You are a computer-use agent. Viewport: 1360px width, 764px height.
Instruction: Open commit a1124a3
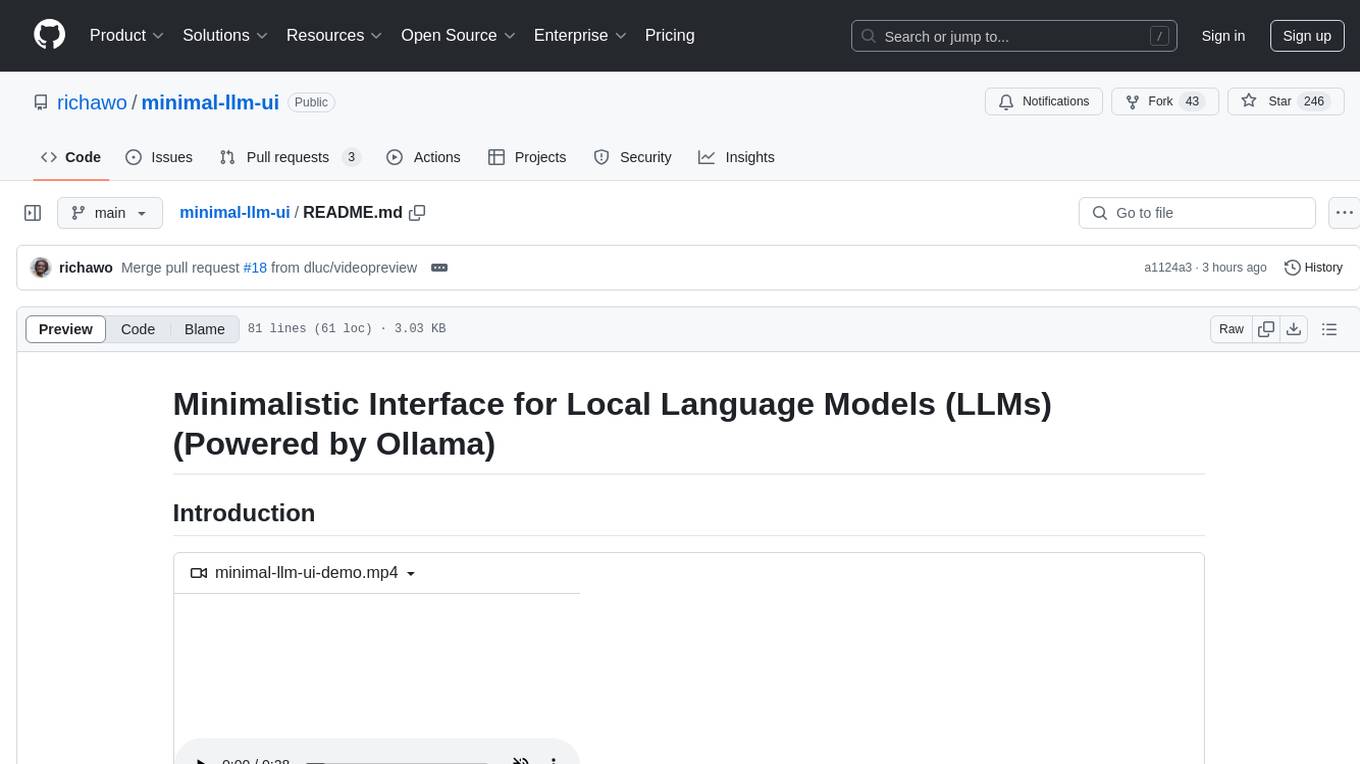1168,267
